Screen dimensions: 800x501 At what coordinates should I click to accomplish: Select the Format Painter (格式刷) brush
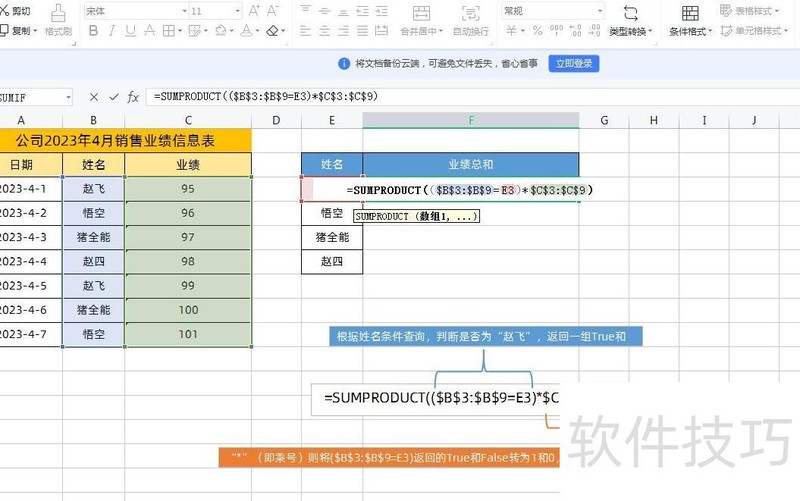click(x=58, y=20)
